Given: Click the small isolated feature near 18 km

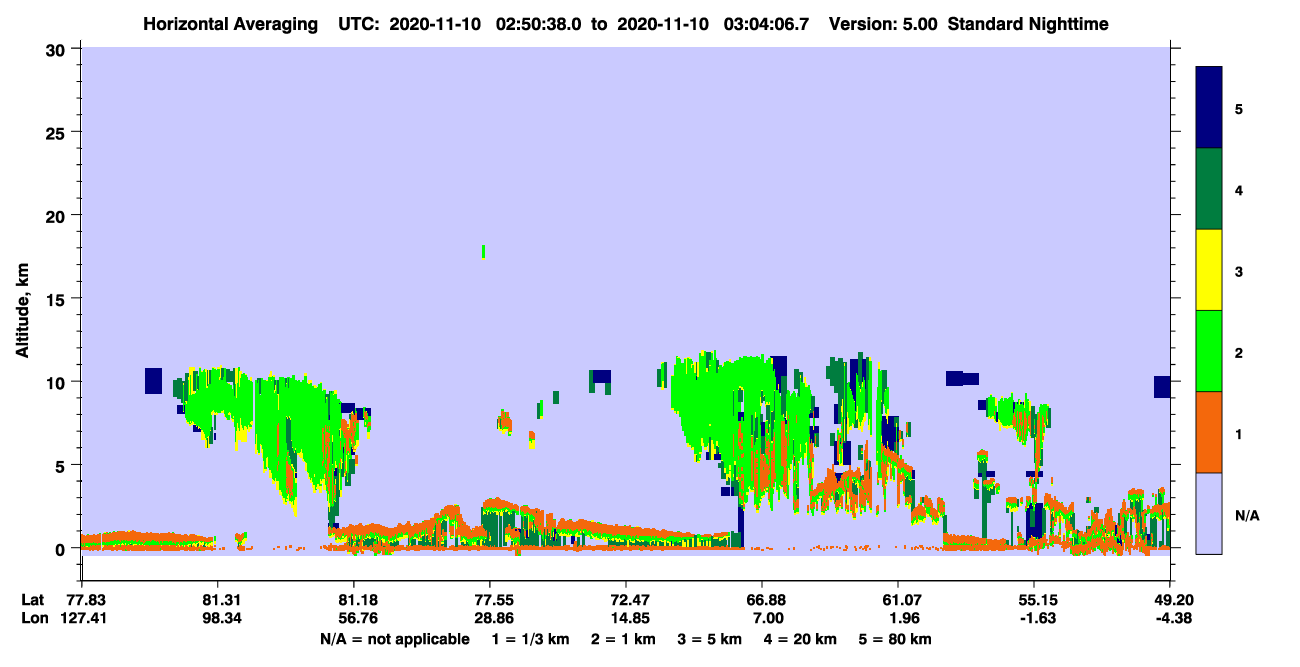Looking at the screenshot, I should click(484, 251).
